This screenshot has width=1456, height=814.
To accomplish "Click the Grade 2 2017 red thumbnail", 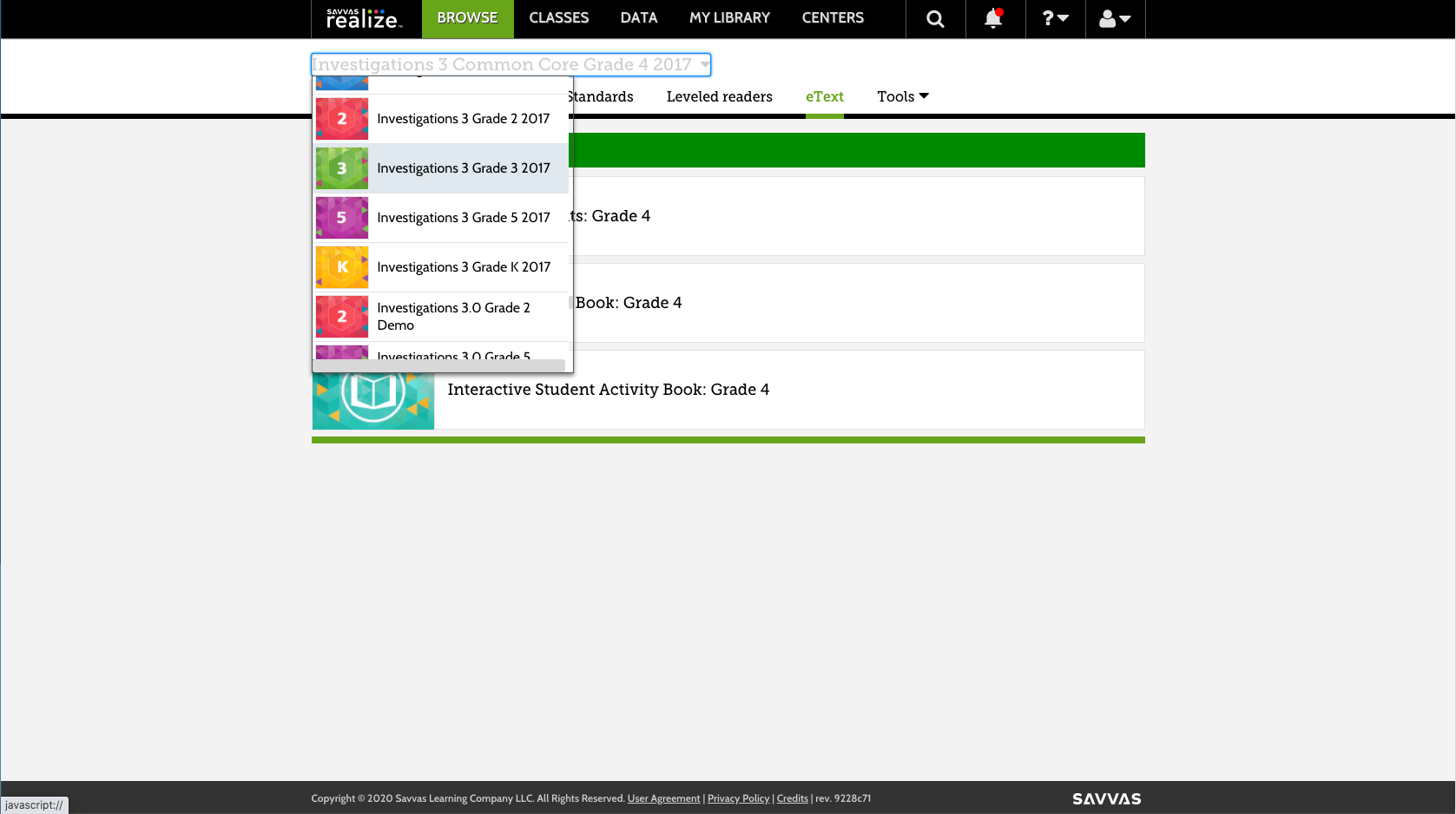I will click(x=342, y=119).
